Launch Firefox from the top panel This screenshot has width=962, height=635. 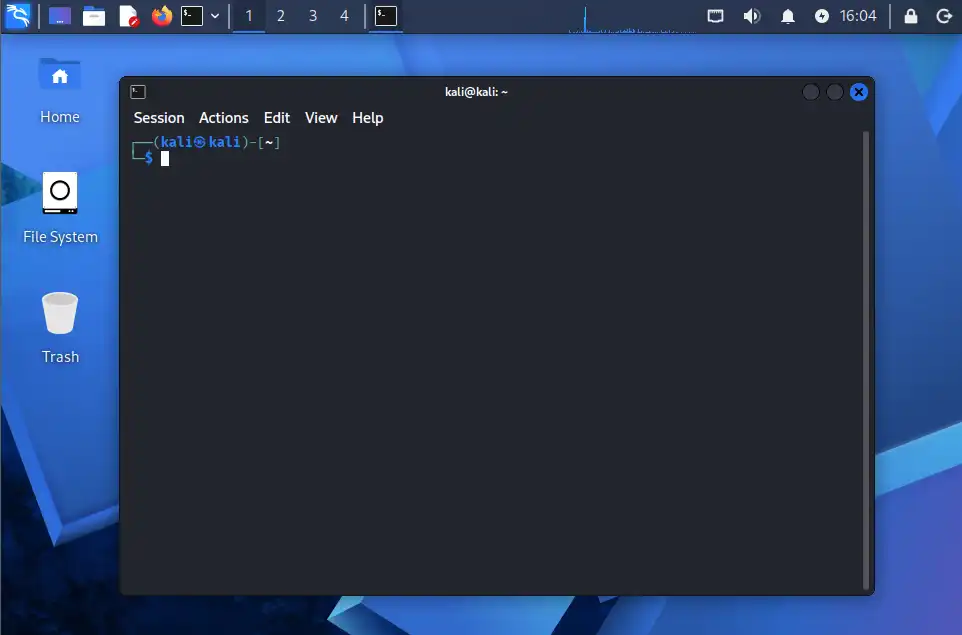click(161, 16)
